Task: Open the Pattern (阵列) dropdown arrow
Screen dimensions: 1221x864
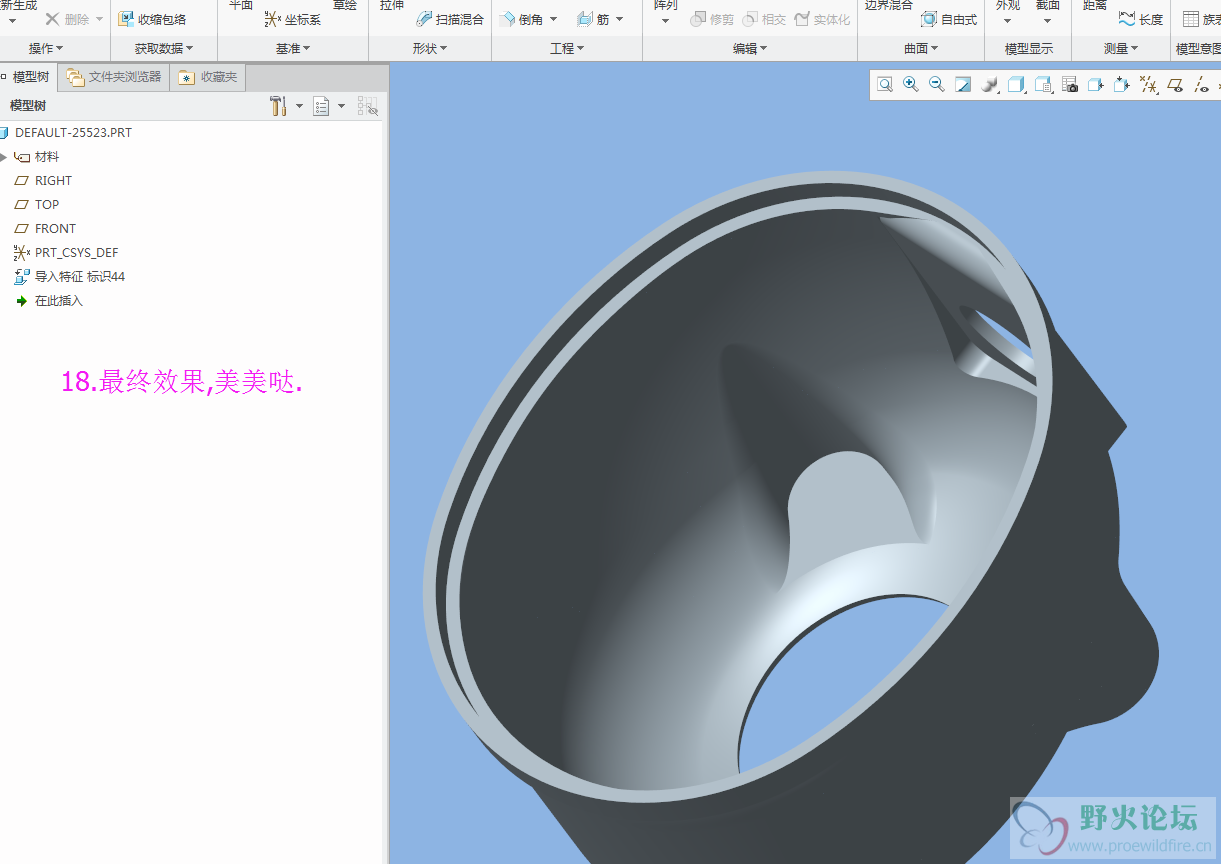Action: [666, 20]
